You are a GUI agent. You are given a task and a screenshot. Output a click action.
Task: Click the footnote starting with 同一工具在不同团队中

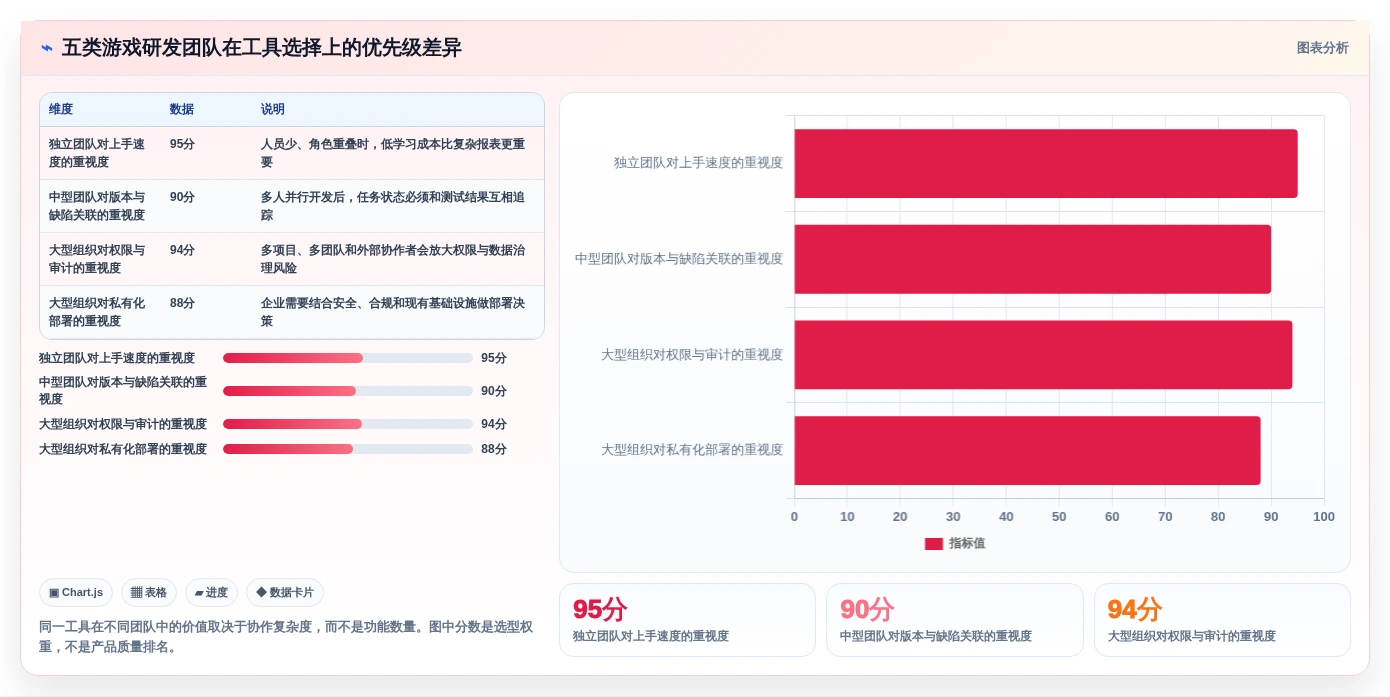tap(286, 637)
